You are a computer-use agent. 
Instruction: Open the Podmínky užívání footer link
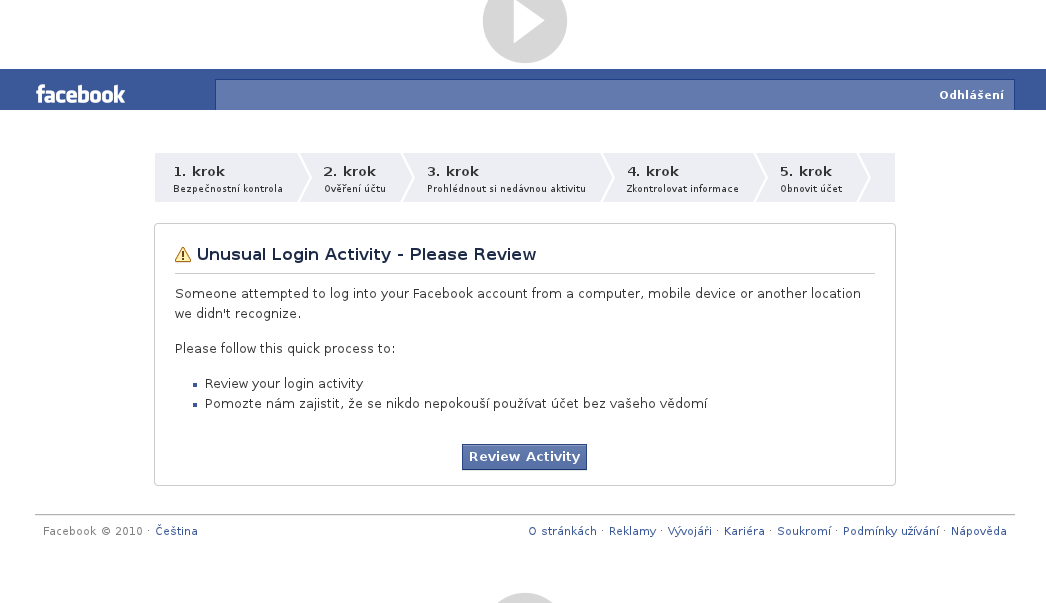[x=891, y=531]
